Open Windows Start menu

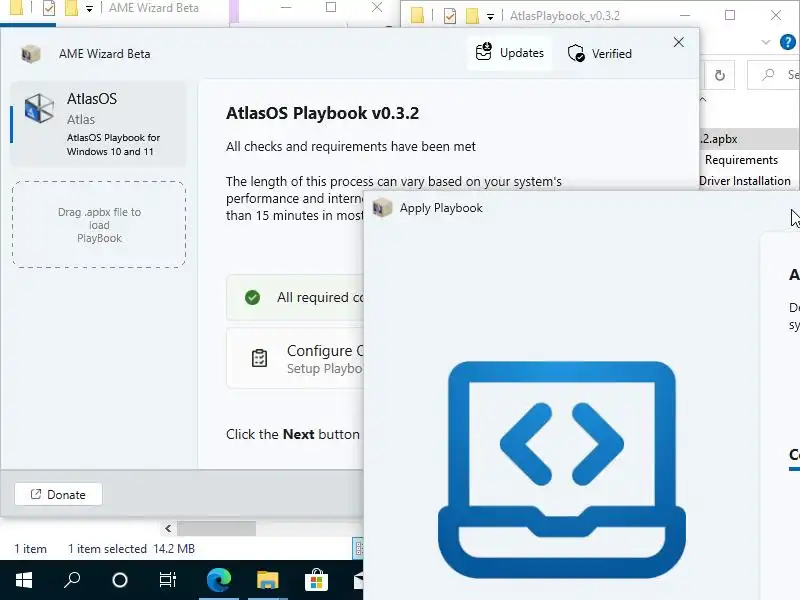click(23, 580)
